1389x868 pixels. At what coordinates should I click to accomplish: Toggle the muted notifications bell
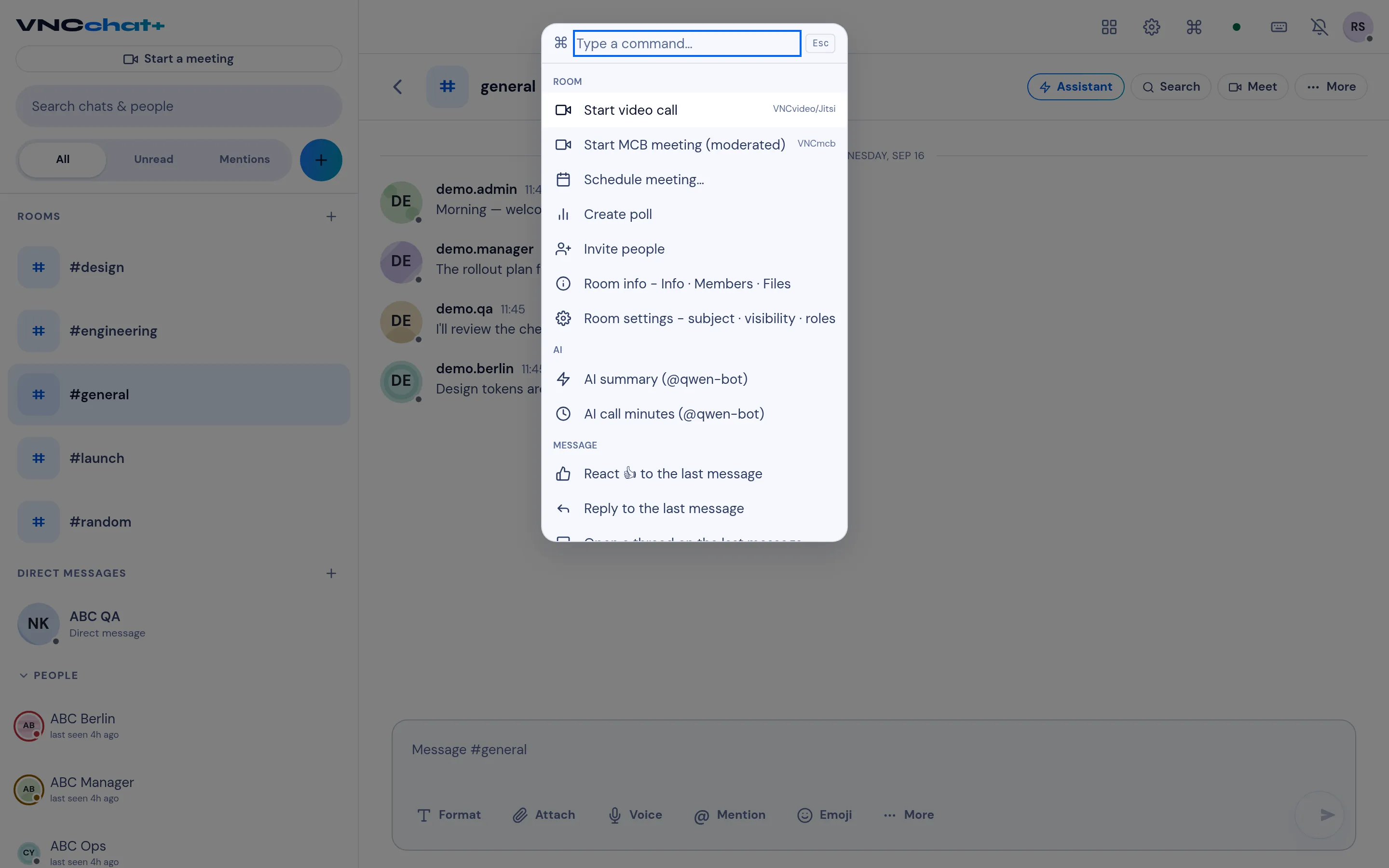tap(1320, 27)
